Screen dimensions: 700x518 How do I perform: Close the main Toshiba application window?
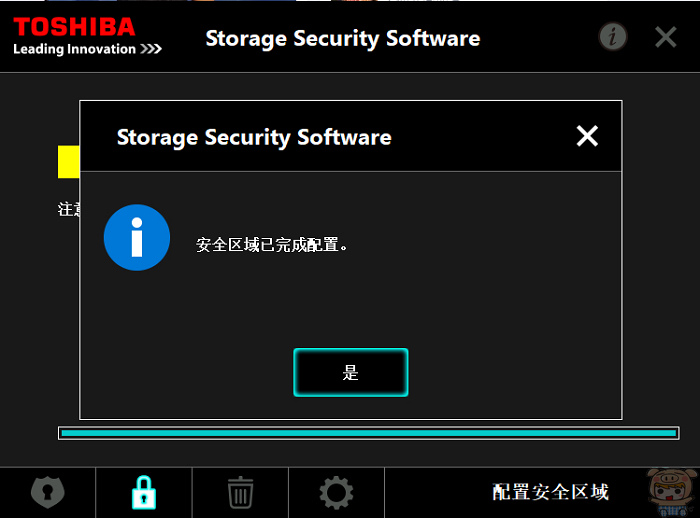tap(666, 37)
